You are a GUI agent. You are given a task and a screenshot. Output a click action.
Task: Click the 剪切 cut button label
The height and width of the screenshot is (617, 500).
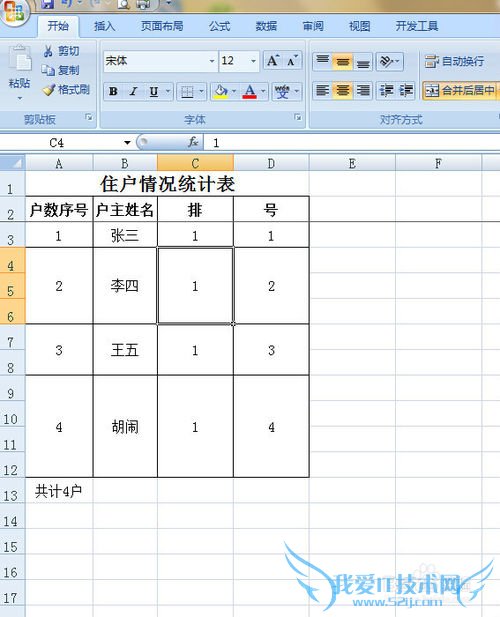[x=68, y=51]
